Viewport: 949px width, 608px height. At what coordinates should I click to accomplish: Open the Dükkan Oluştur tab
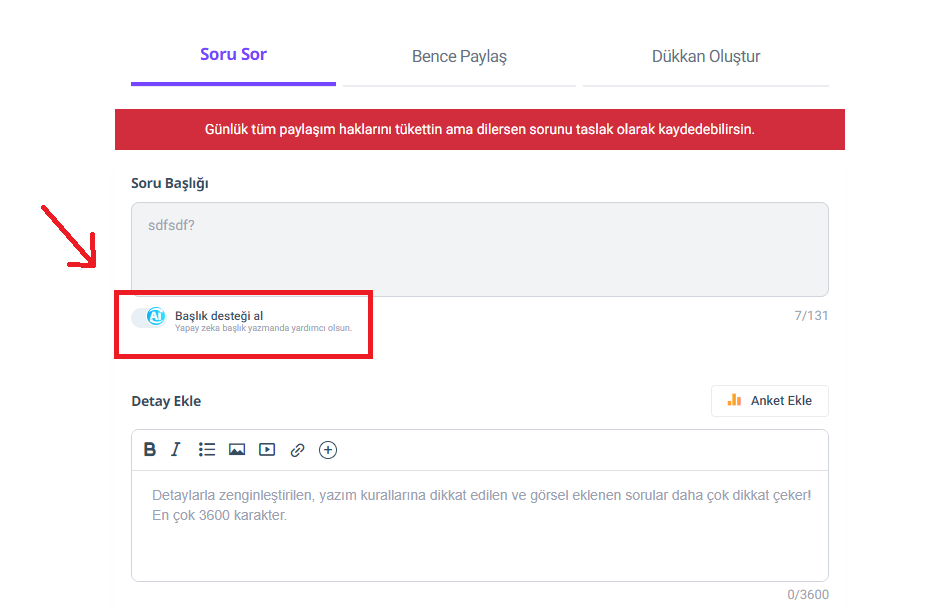point(706,56)
